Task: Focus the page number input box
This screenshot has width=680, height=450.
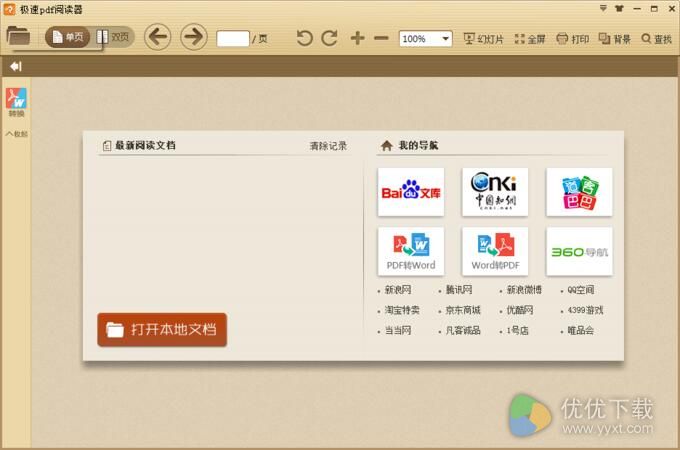Action: tap(233, 39)
